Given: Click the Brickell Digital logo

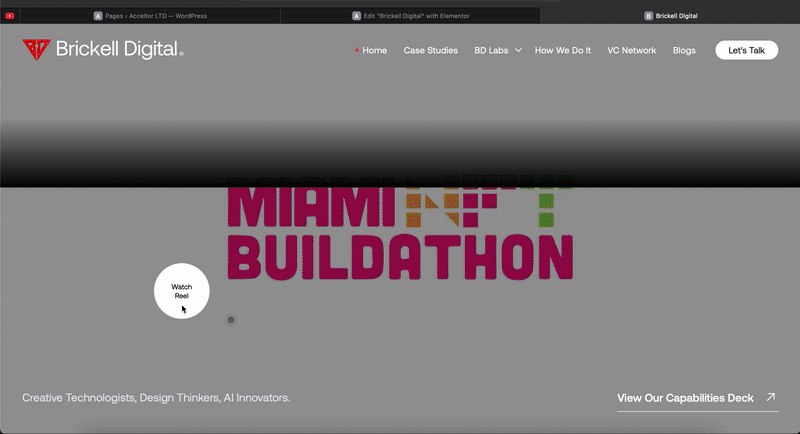Looking at the screenshot, I should [x=103, y=49].
